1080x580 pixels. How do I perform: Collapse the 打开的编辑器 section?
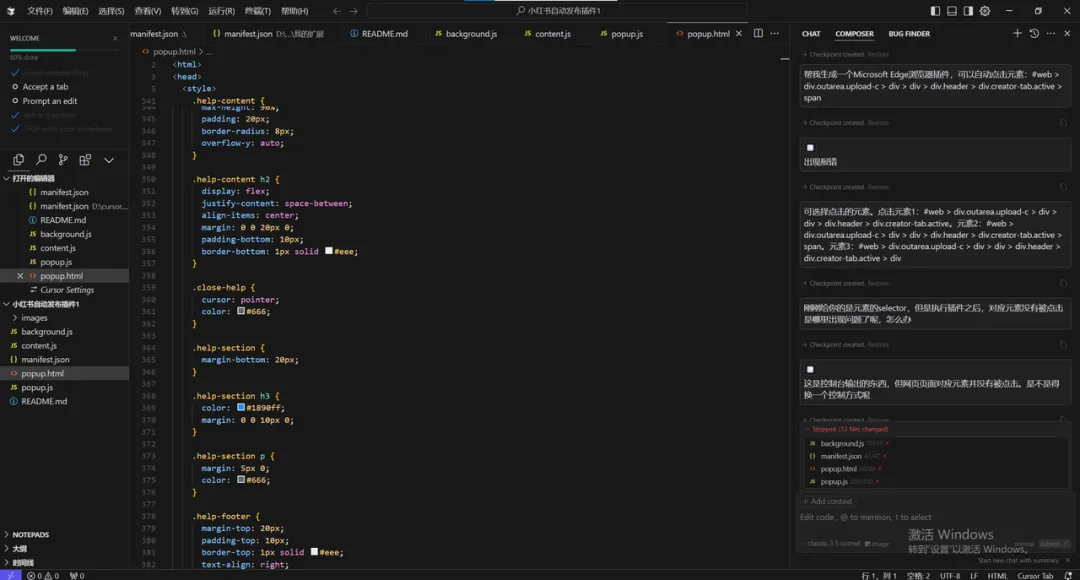point(32,178)
